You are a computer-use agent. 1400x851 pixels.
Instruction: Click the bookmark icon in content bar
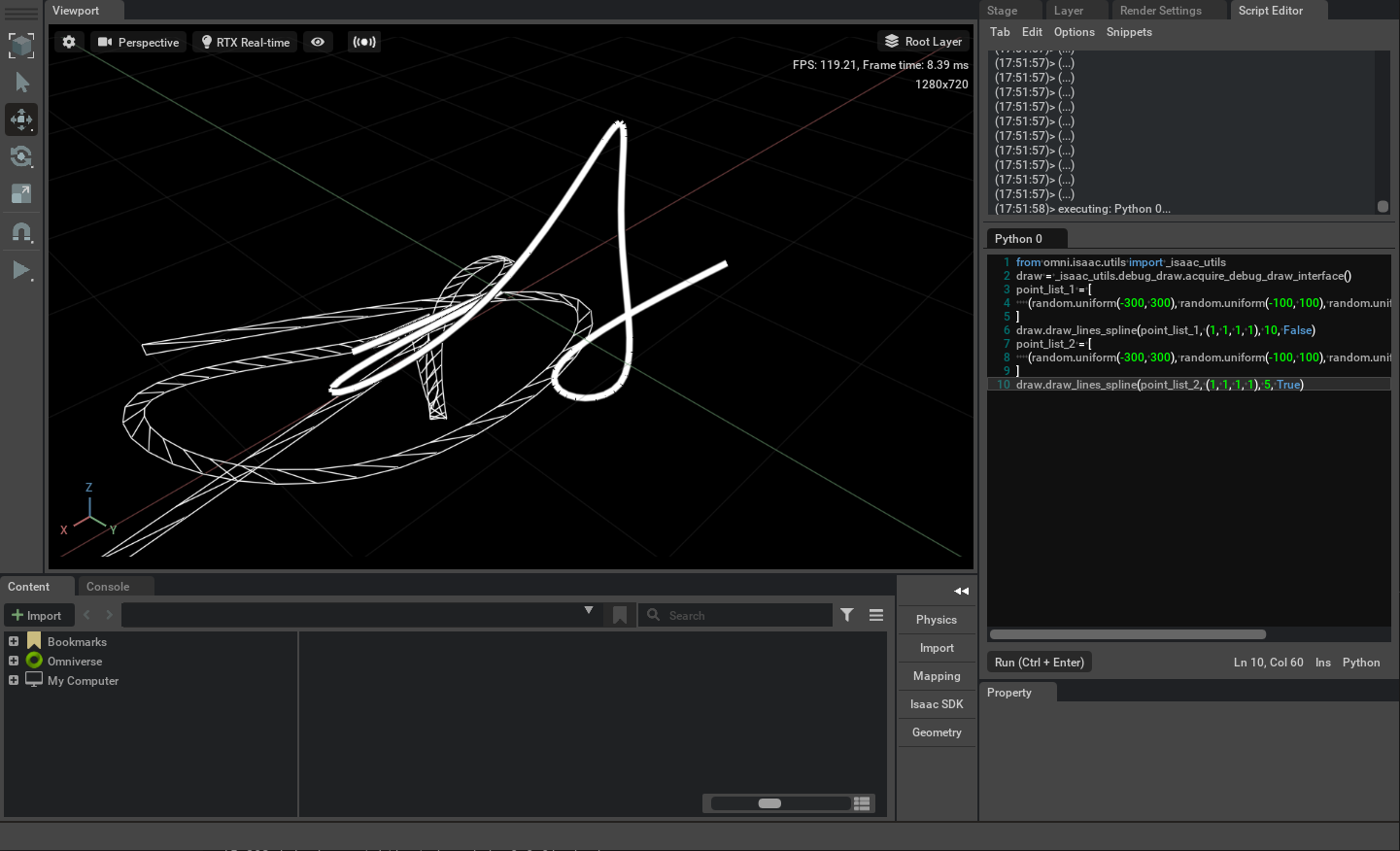(x=620, y=616)
